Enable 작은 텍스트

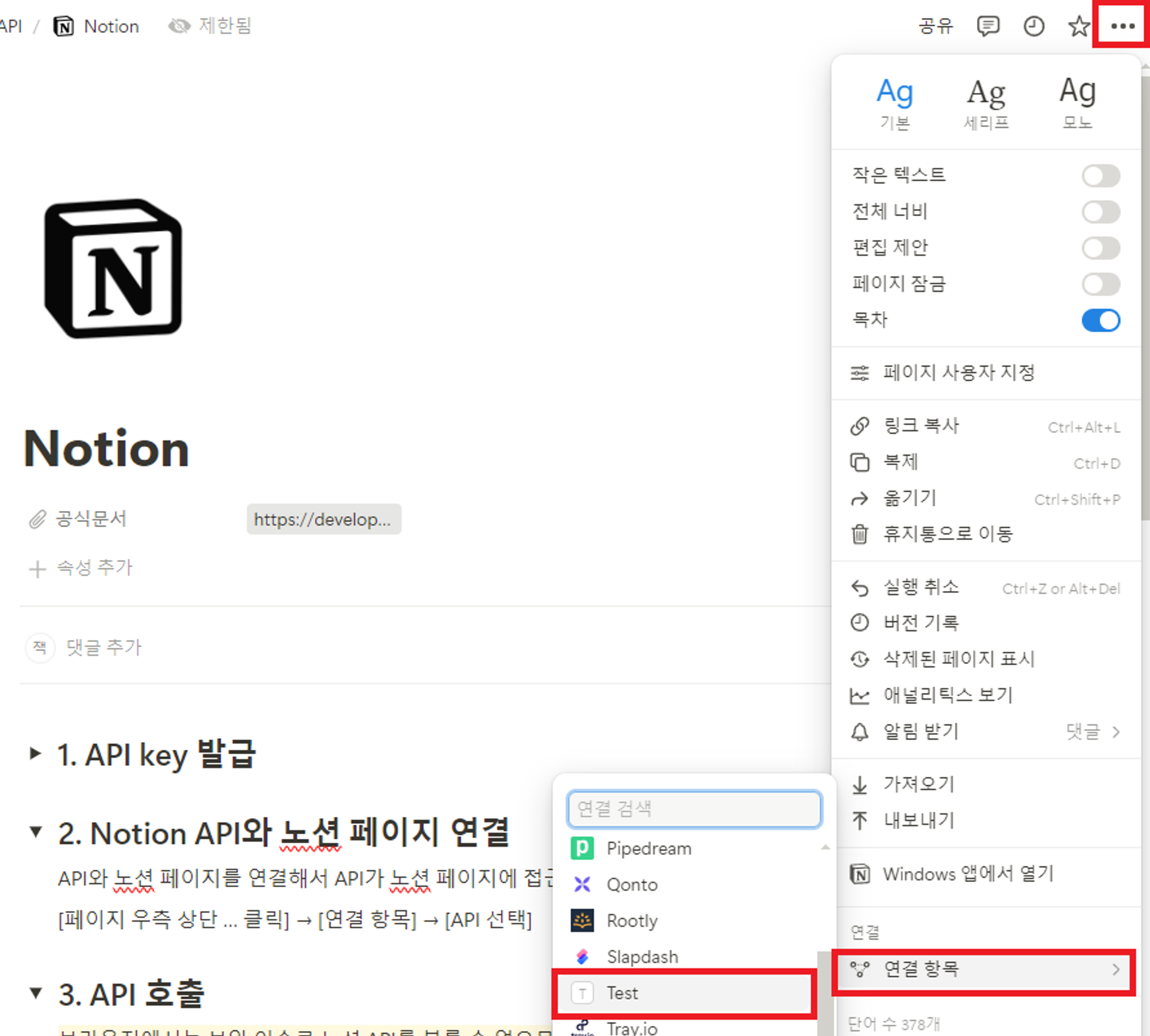point(1100,175)
